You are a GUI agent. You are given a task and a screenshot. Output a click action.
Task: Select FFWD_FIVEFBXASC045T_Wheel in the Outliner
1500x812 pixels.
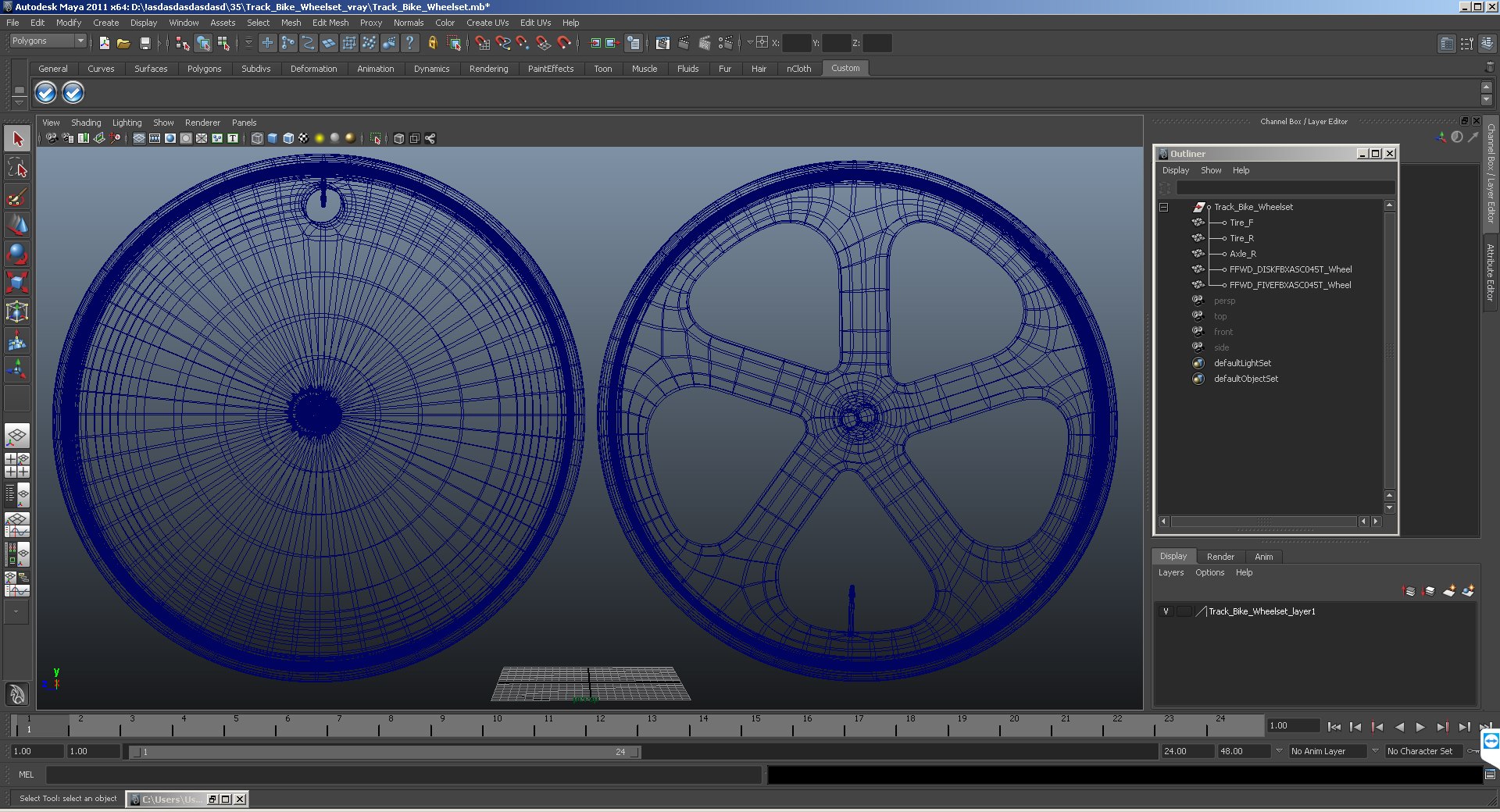click(x=1290, y=285)
